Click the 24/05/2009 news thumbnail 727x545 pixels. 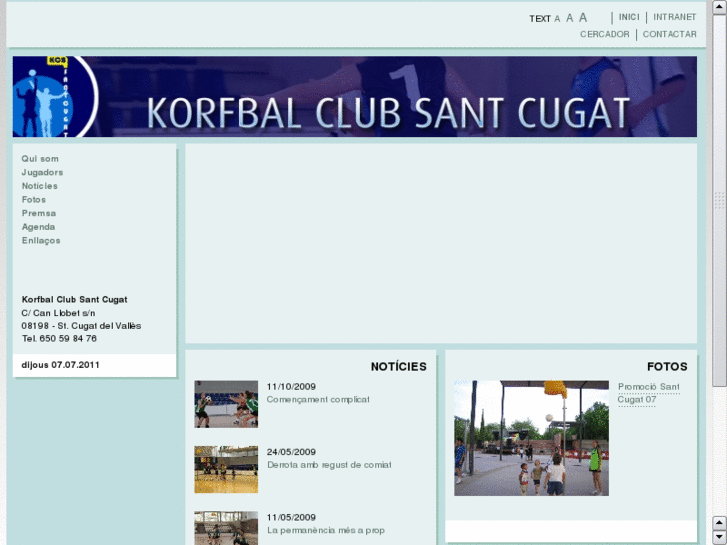coord(226,469)
